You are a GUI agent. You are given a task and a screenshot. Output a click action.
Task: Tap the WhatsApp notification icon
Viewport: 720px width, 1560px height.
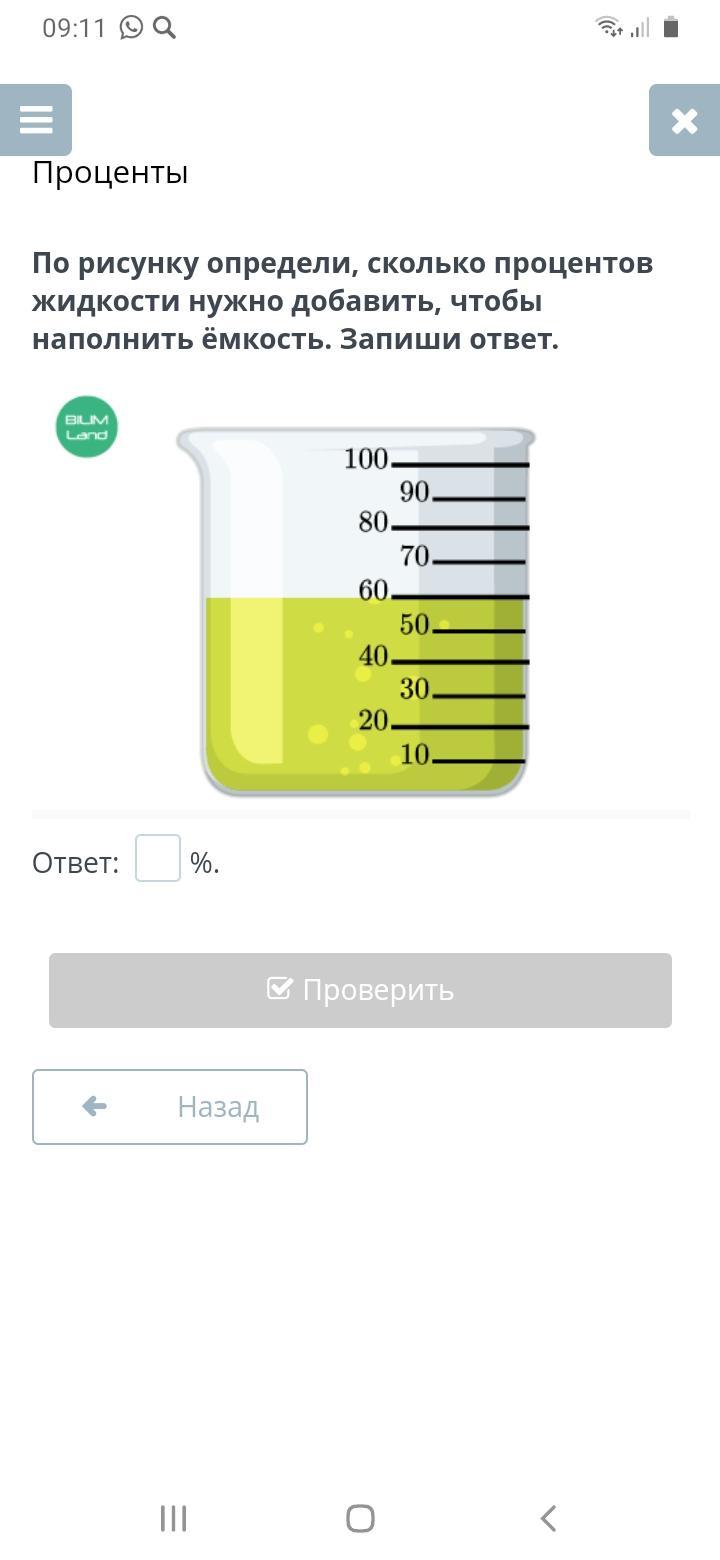(x=131, y=28)
